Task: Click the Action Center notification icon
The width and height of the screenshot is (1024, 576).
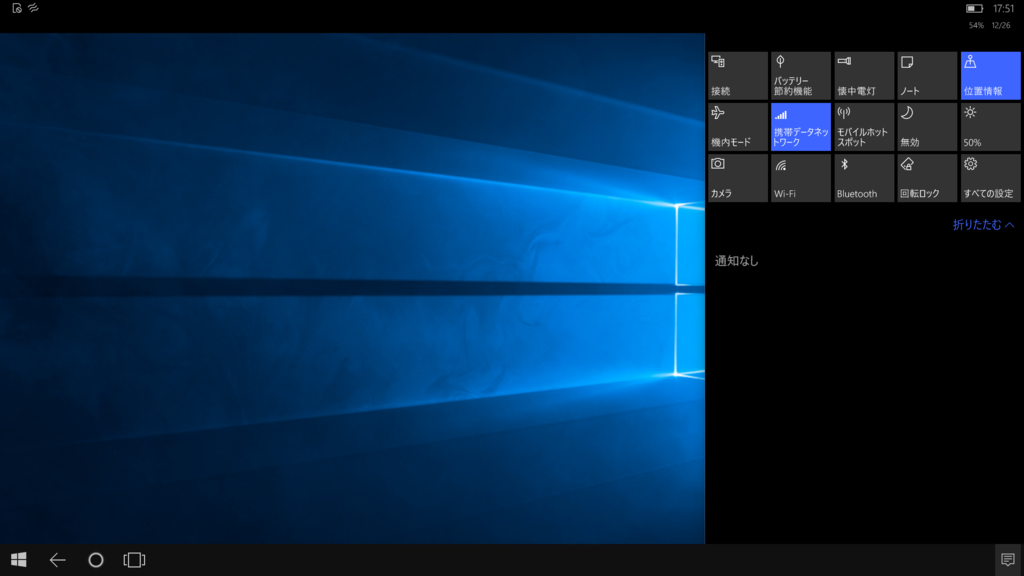Action: [1008, 560]
